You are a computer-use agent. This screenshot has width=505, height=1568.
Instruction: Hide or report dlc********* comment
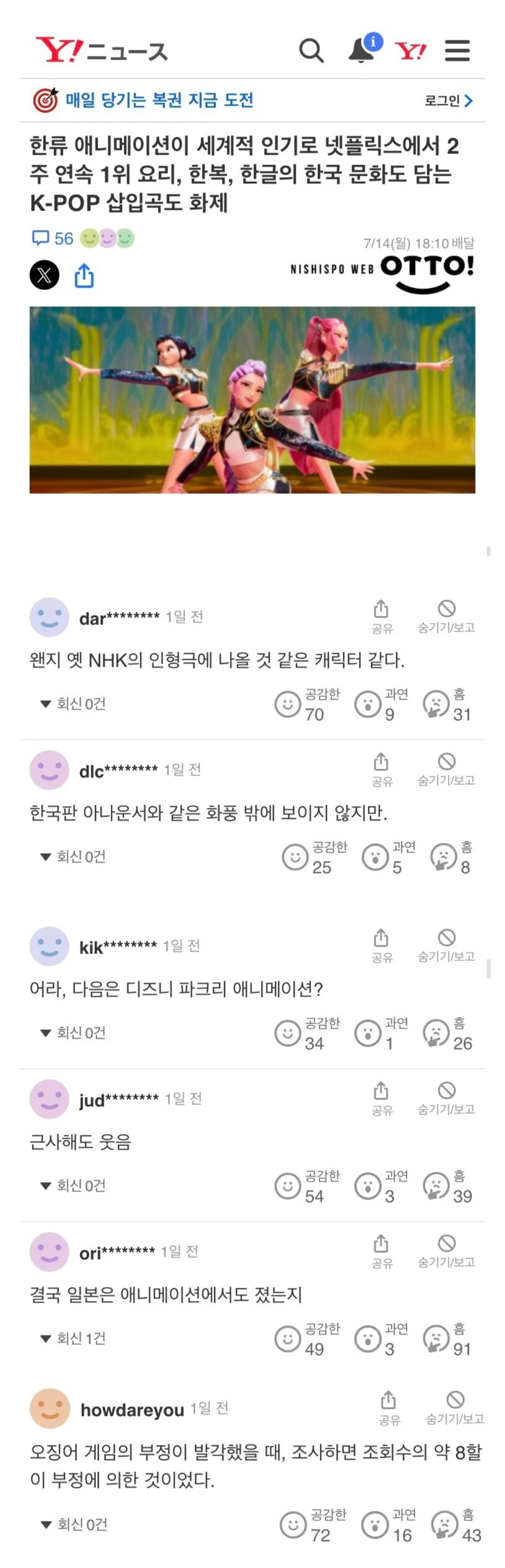click(447, 769)
